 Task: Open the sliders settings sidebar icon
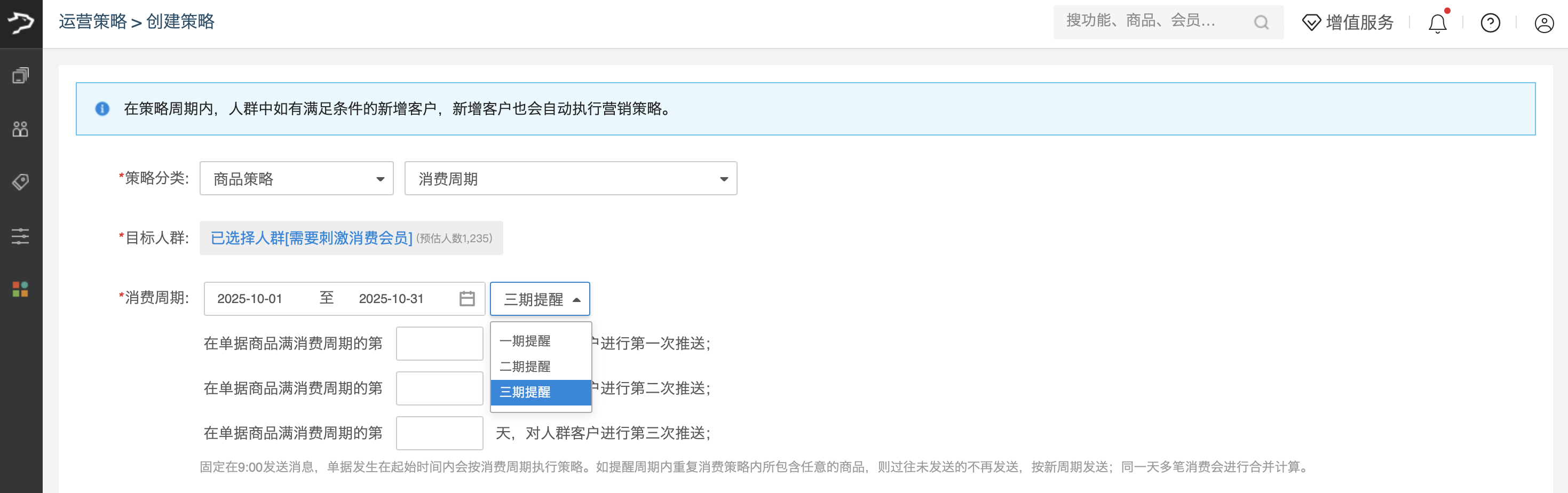click(x=21, y=235)
